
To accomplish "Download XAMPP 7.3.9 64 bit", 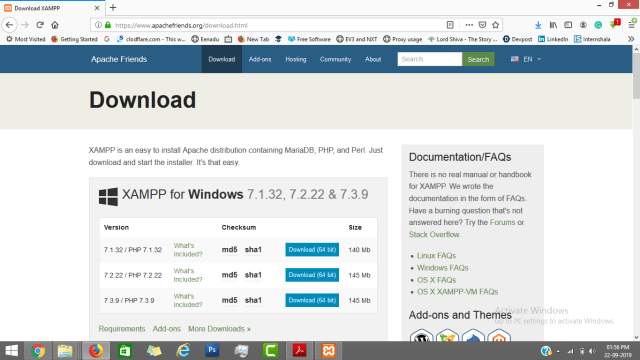I will pos(312,300).
